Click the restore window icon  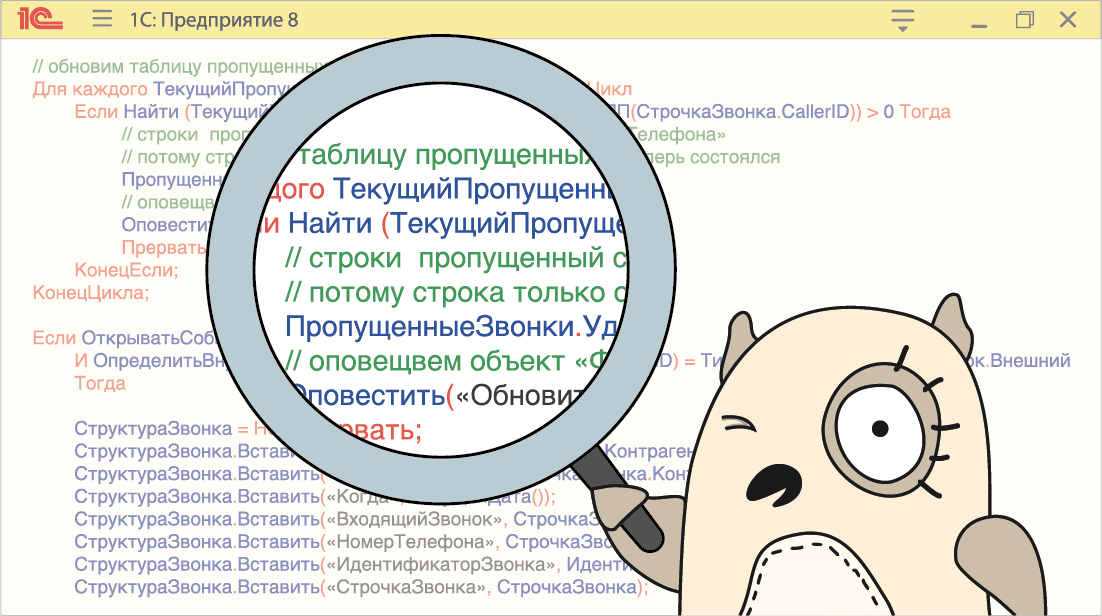pos(1022,18)
